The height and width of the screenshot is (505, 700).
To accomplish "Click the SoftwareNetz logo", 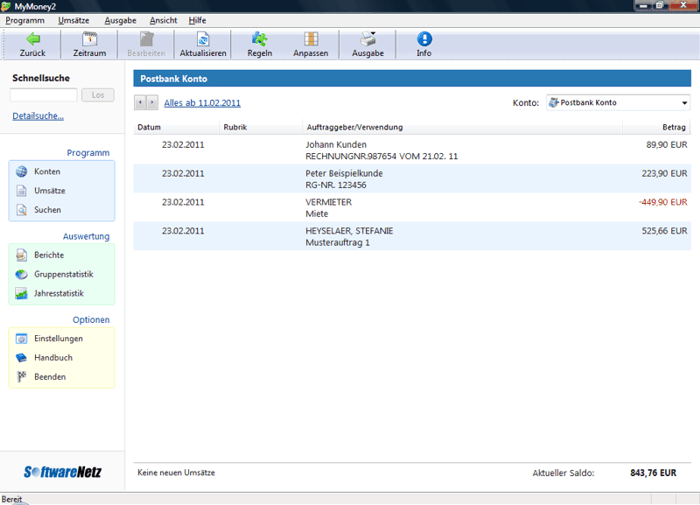I will pos(62,472).
